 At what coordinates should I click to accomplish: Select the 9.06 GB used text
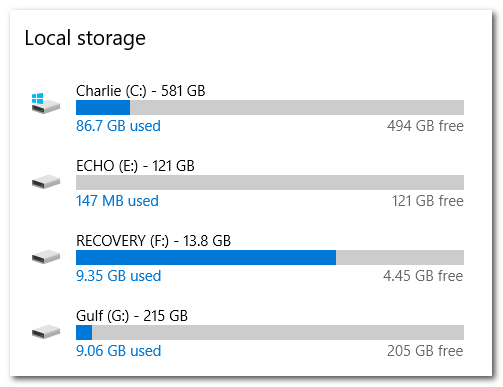(119, 351)
